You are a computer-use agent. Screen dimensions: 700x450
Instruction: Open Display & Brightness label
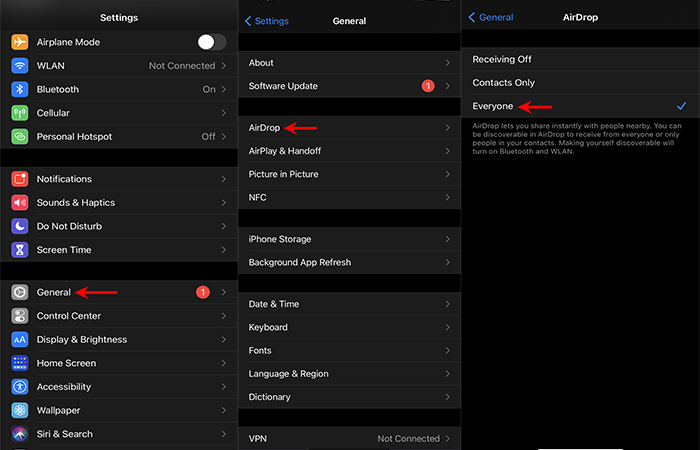click(x=82, y=340)
